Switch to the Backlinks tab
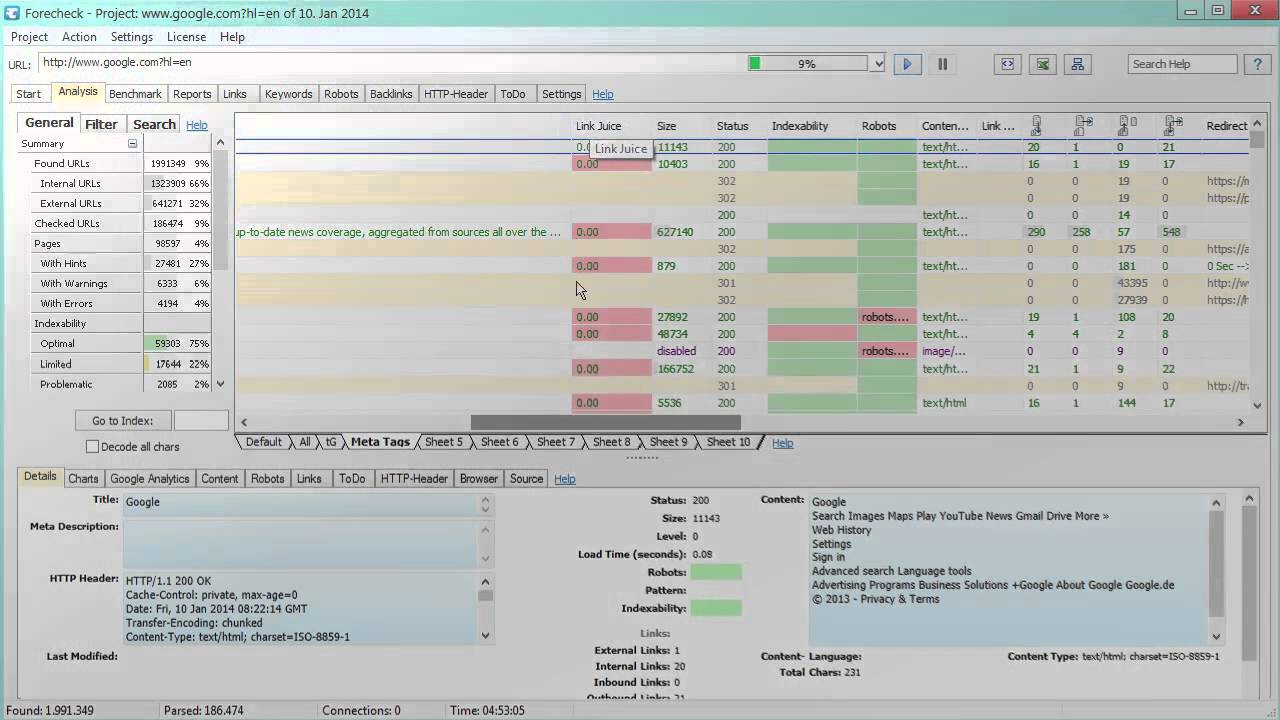The width and height of the screenshot is (1280, 720). point(391,94)
